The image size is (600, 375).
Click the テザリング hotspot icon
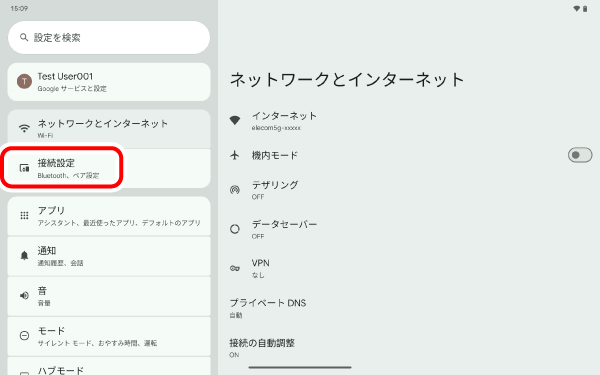(x=235, y=189)
